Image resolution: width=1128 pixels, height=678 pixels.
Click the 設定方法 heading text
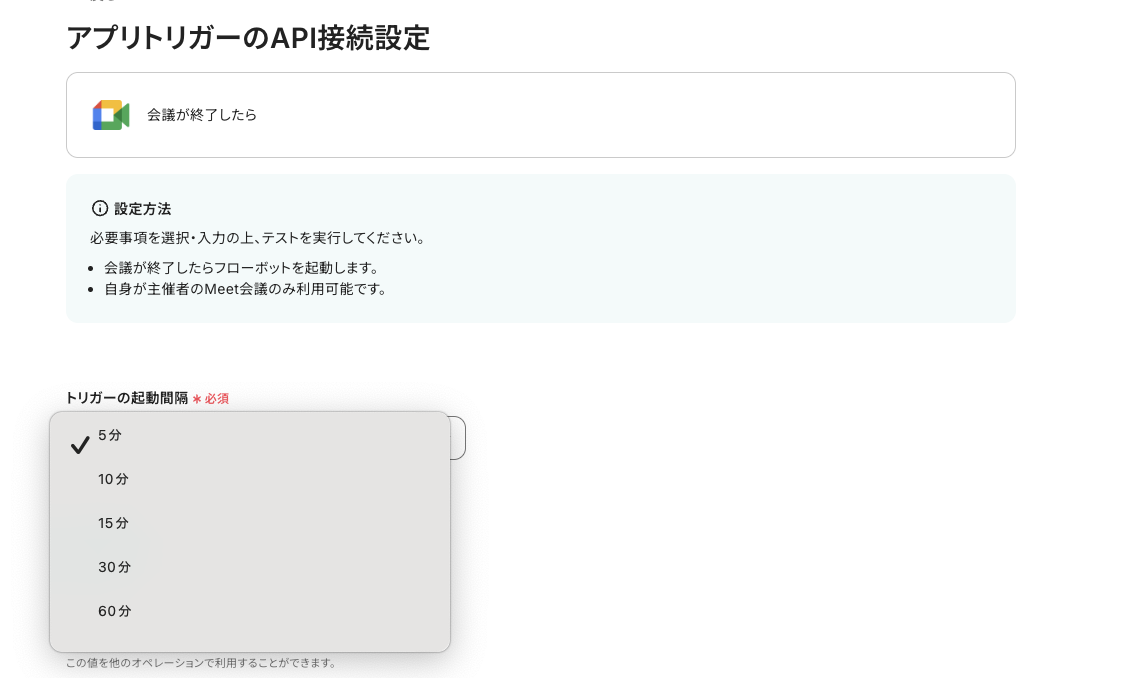(142, 209)
